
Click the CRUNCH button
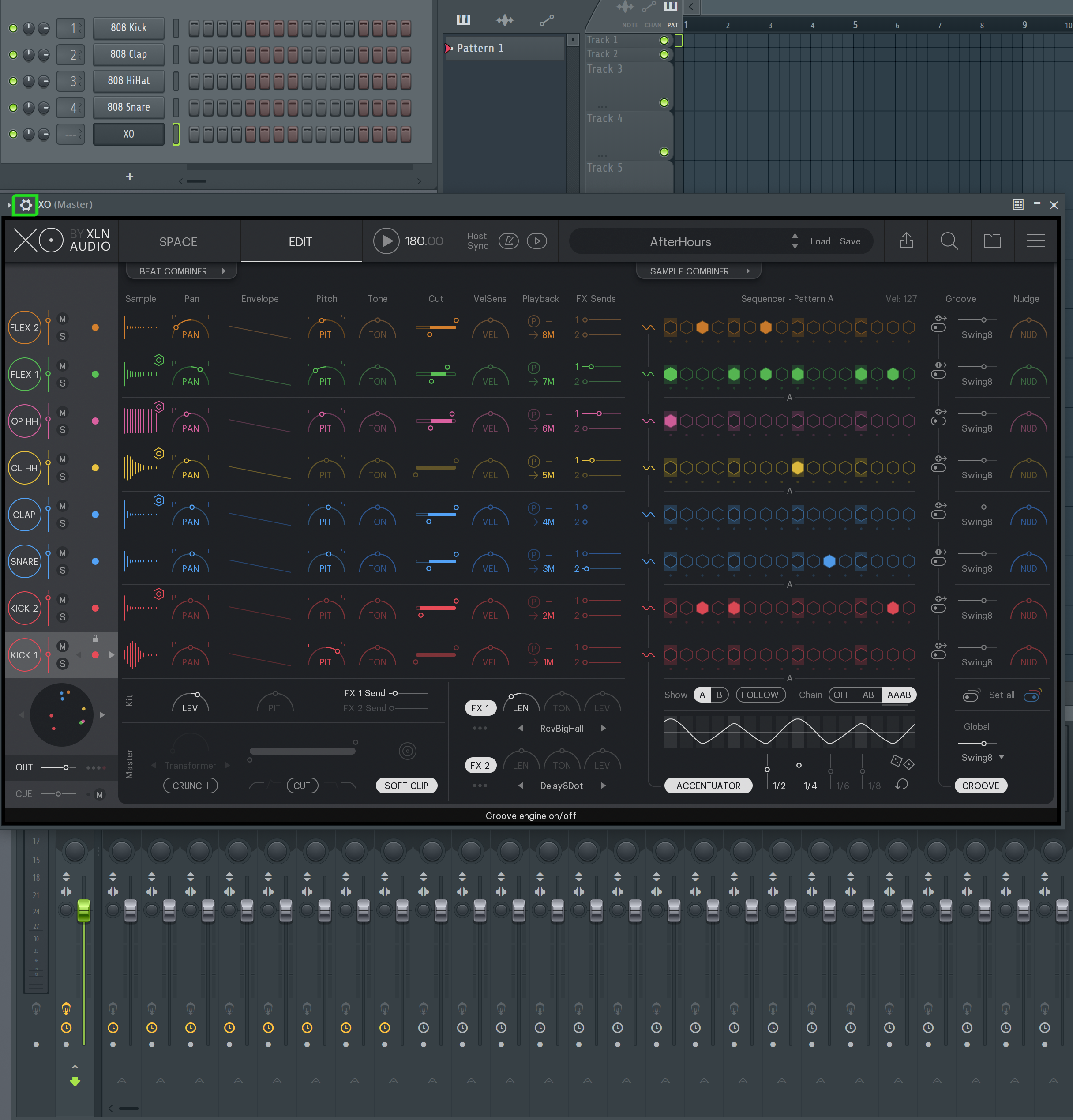[190, 786]
